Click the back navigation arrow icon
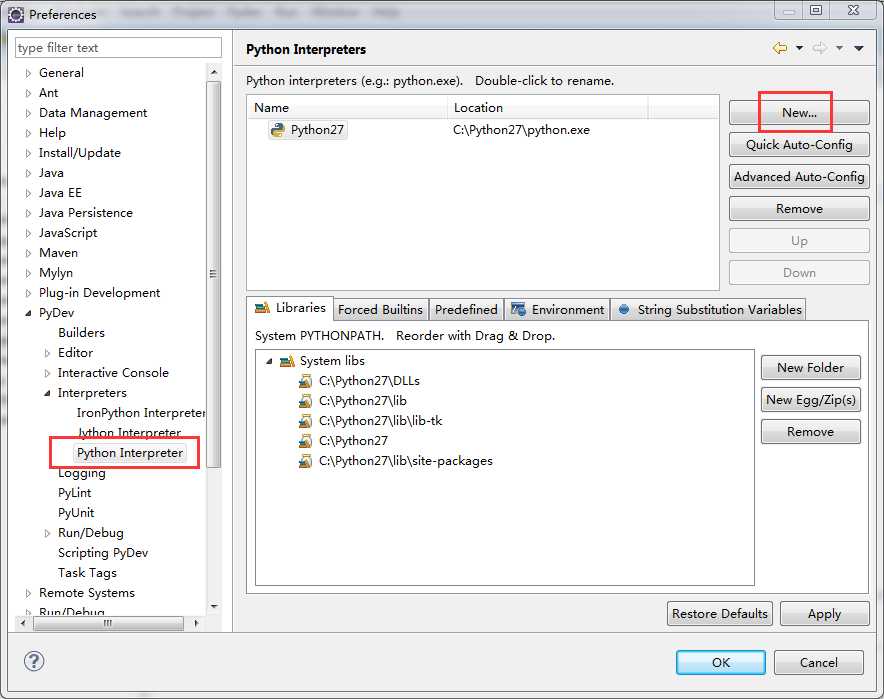The height and width of the screenshot is (699, 884). click(x=780, y=48)
